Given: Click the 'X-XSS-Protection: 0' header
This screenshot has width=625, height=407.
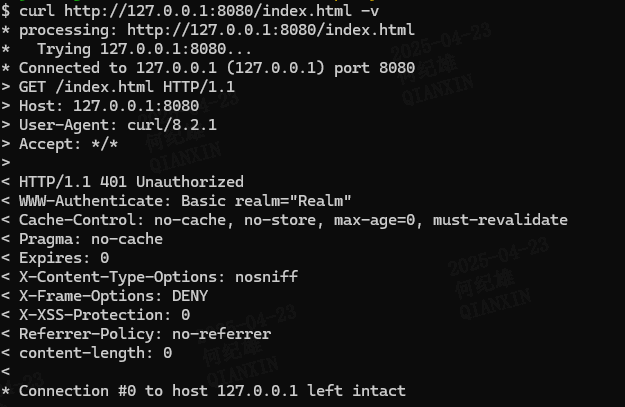Looking at the screenshot, I should click(104, 315).
